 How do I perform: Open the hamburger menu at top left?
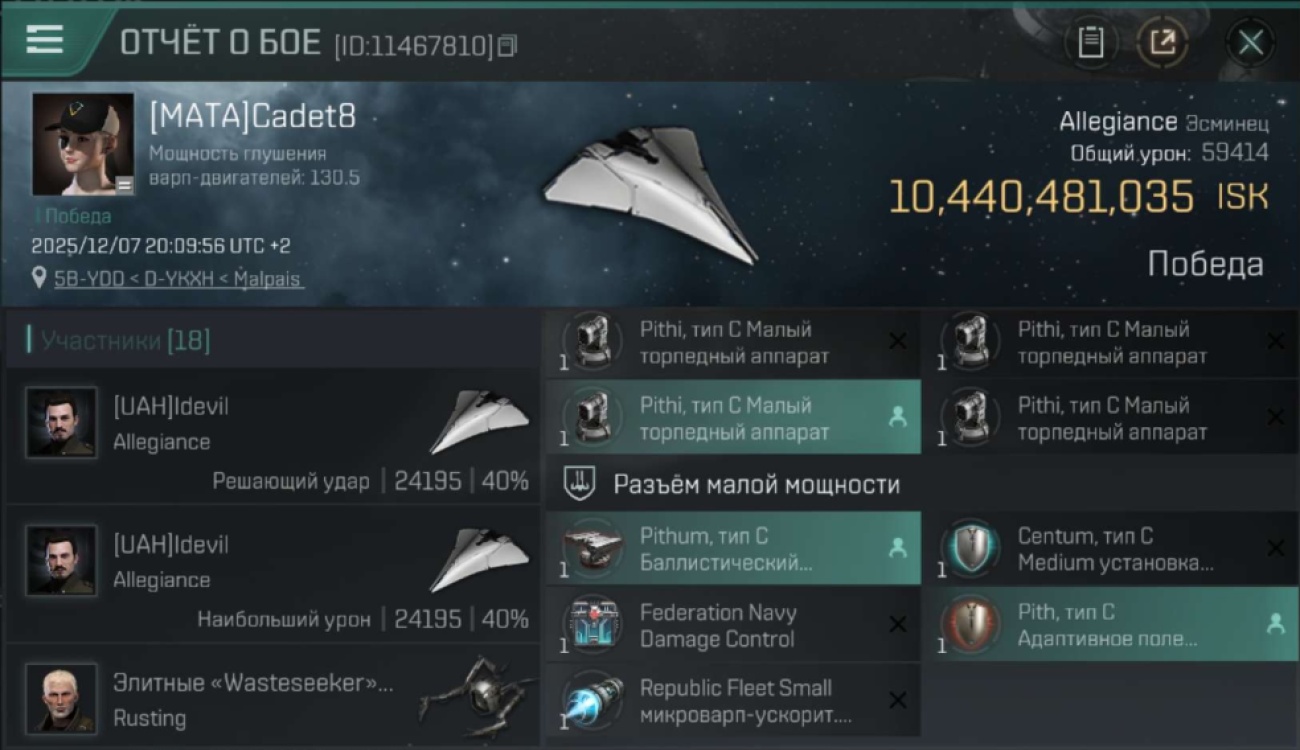(44, 40)
